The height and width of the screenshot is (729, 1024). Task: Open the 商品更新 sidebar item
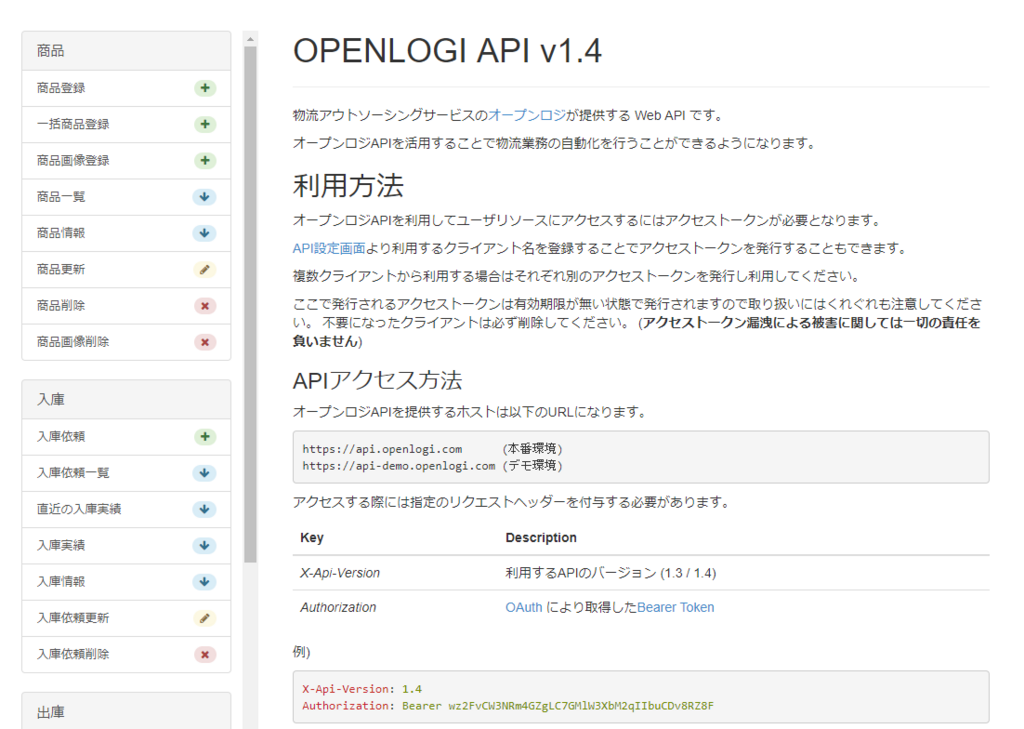126,269
